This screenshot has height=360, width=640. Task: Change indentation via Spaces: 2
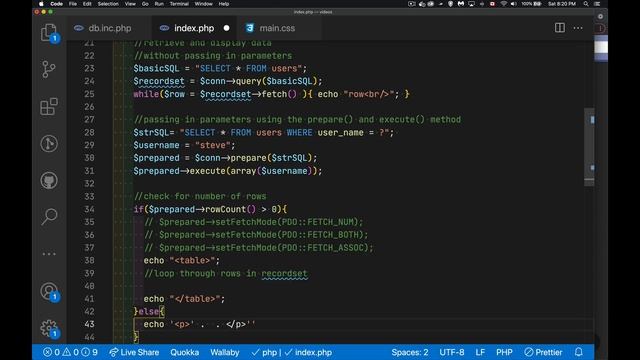(x=410, y=352)
